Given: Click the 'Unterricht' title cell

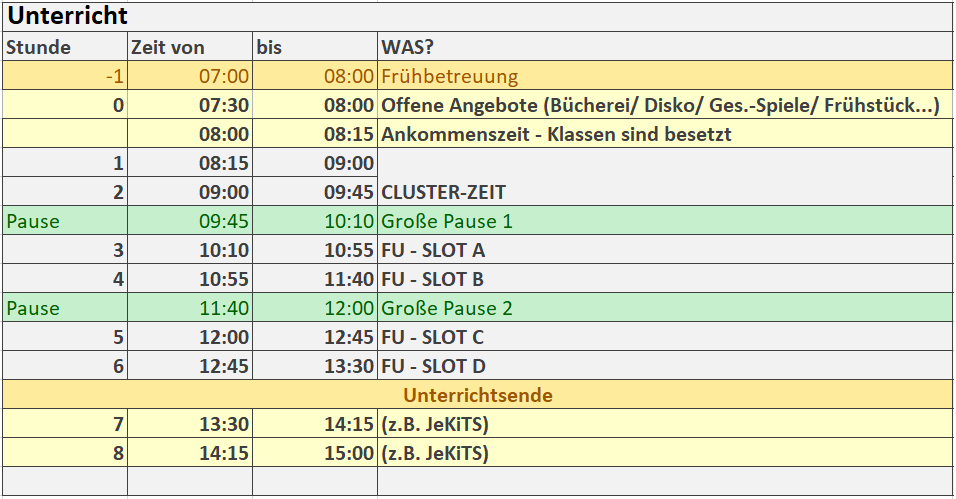Looking at the screenshot, I should 66,16.
